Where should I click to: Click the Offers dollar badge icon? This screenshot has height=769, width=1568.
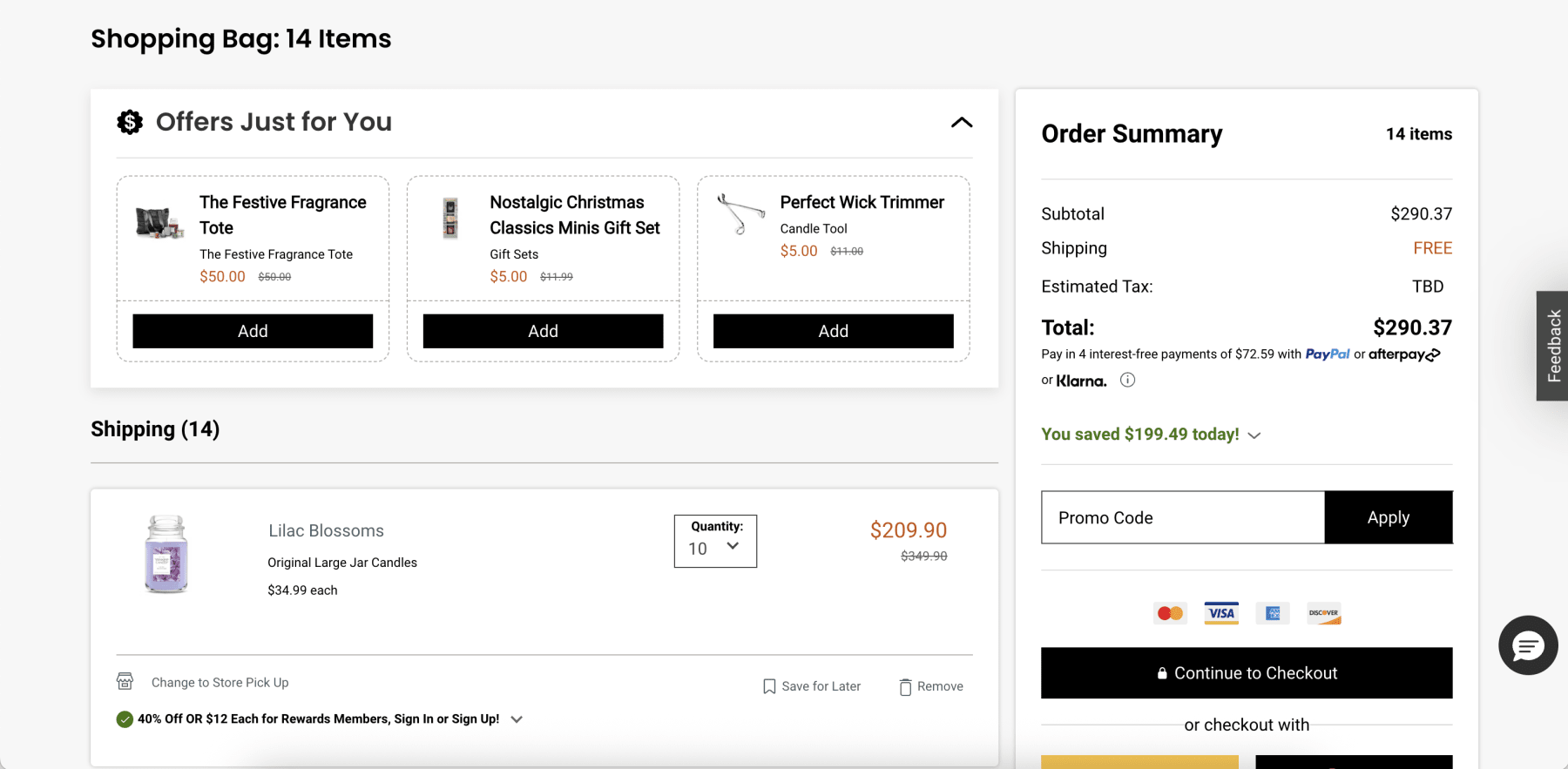[130, 122]
